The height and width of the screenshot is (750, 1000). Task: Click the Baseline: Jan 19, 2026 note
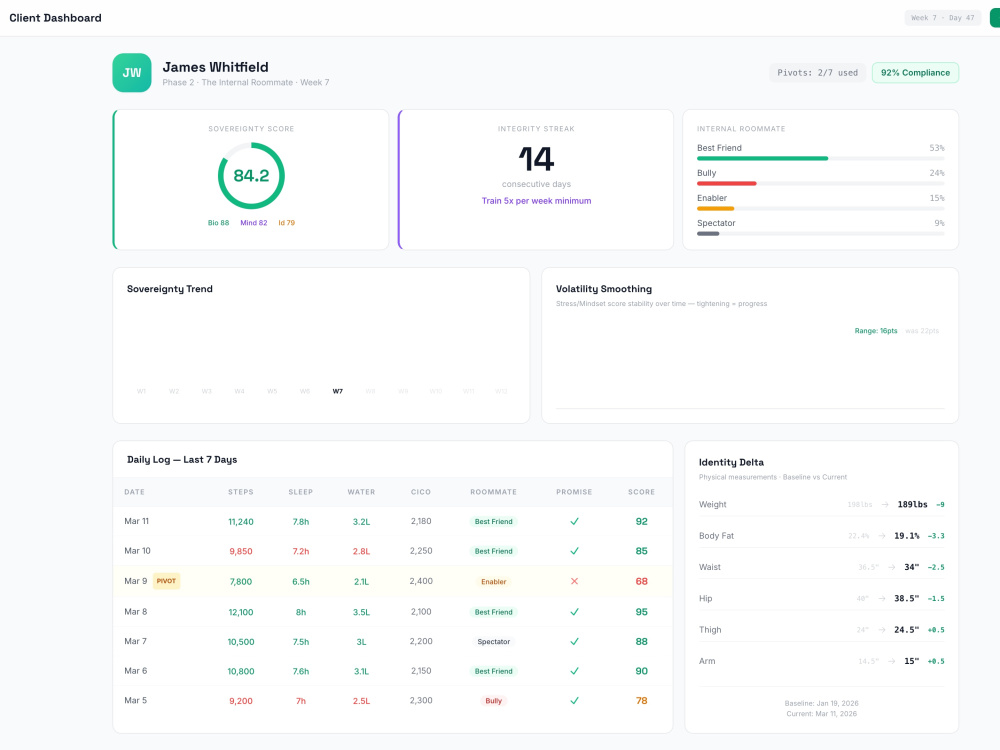(821, 703)
